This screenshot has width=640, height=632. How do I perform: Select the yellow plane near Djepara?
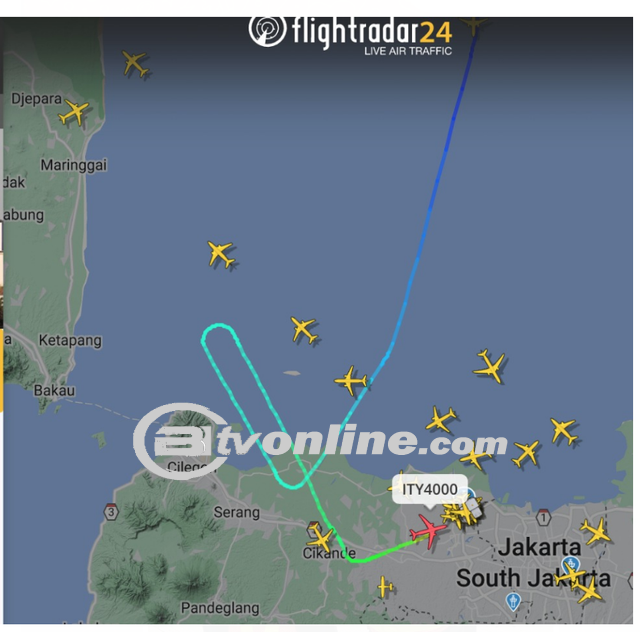pyautogui.click(x=74, y=112)
